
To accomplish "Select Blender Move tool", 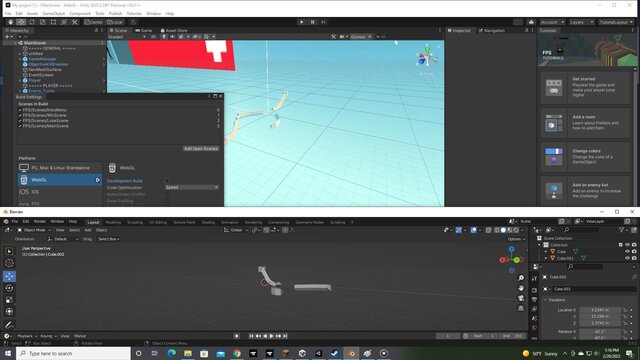I will (9, 276).
